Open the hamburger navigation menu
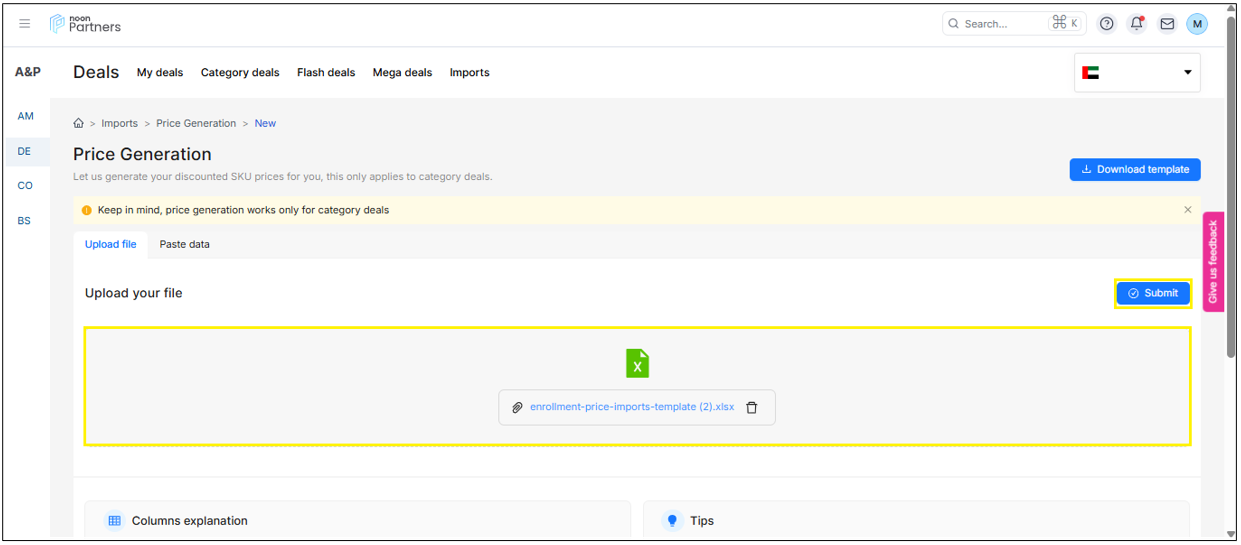This screenshot has height=545, width=1241. (x=25, y=24)
